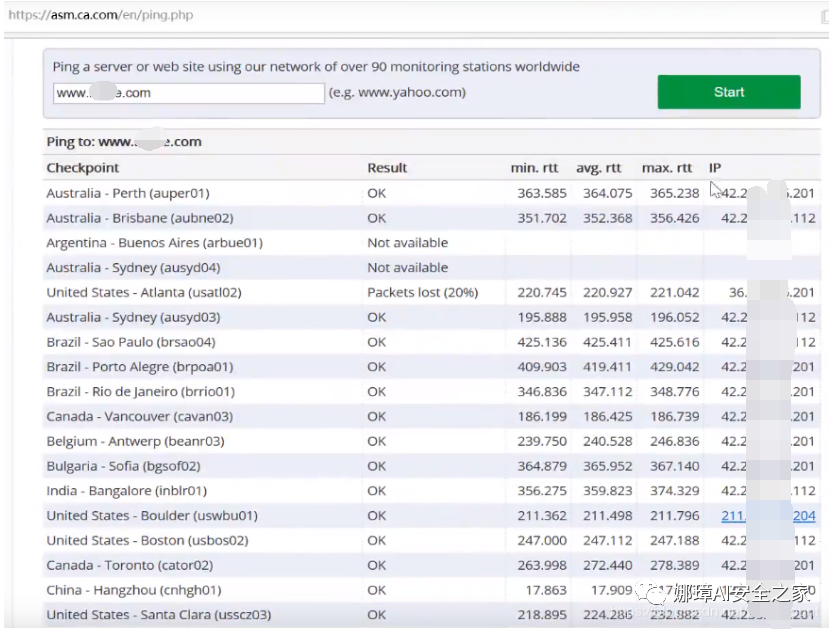837x629 pixels.
Task: Select the China - Hangzhou (cnhgh01) row
Action: [431, 590]
